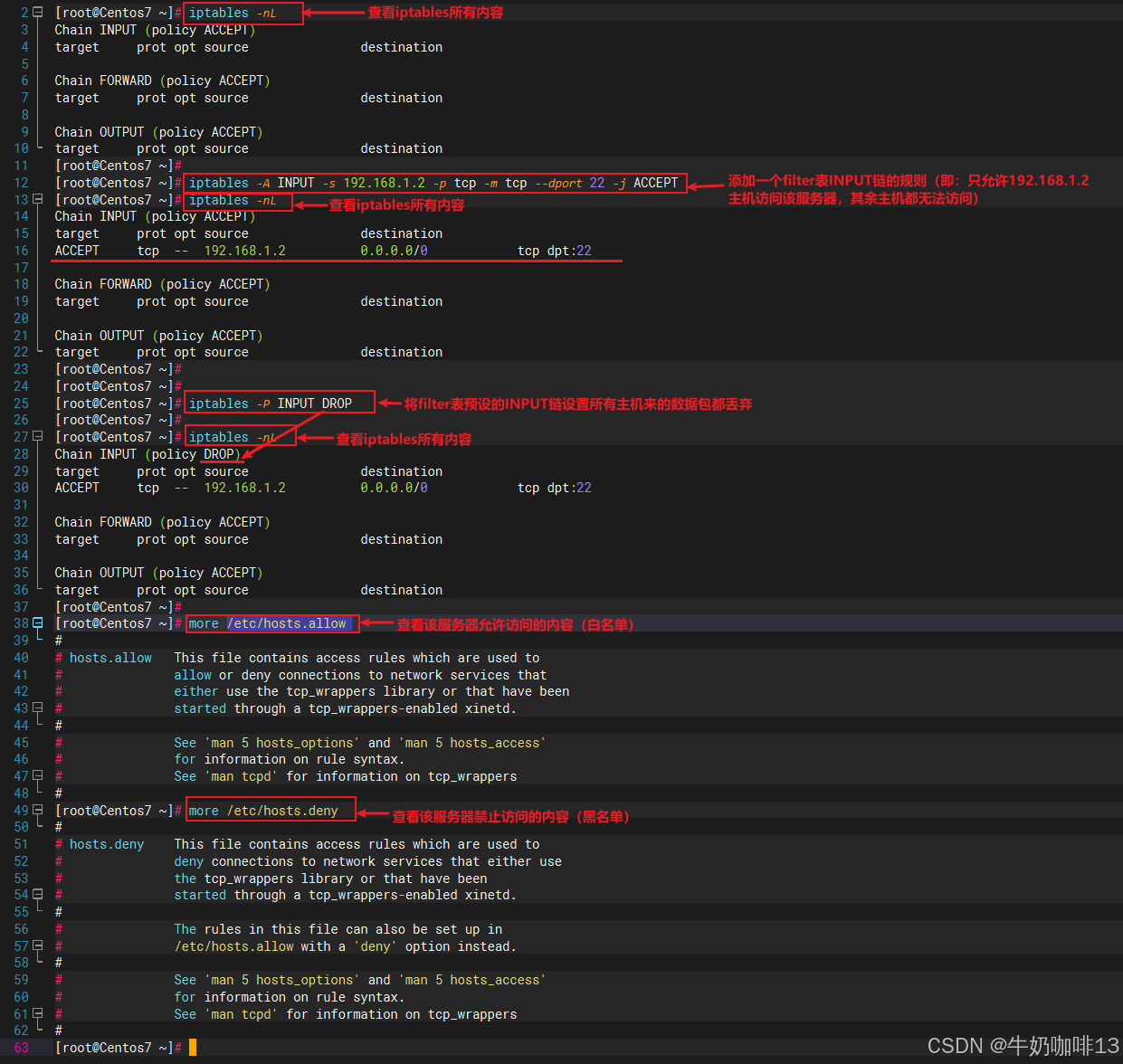Click 'ACCEPT' target on line 16
This screenshot has width=1123, height=1064.
[77, 251]
